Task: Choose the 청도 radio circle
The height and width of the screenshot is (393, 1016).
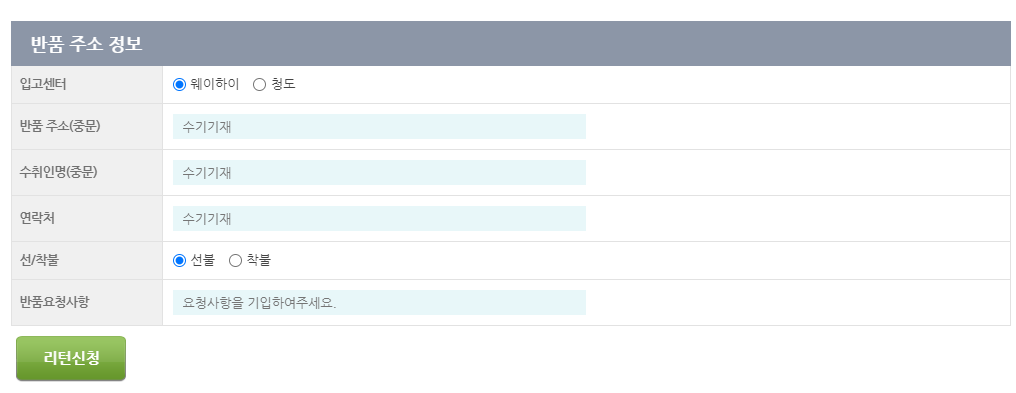Action: coord(260,85)
